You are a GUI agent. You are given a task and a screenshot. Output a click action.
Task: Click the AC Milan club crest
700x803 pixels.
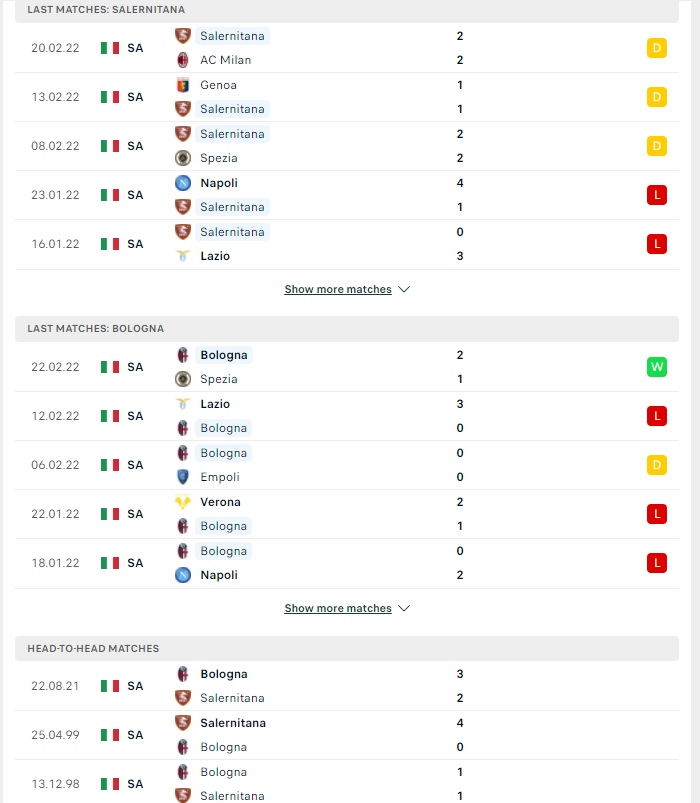[x=183, y=60]
